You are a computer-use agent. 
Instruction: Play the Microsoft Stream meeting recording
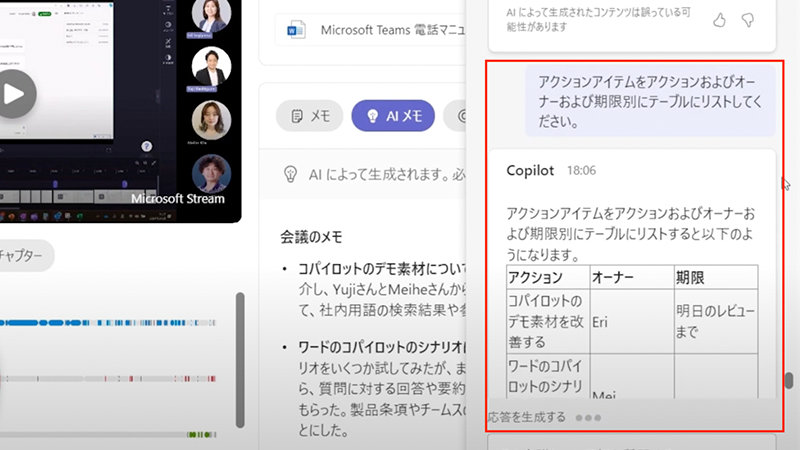[x=11, y=94]
